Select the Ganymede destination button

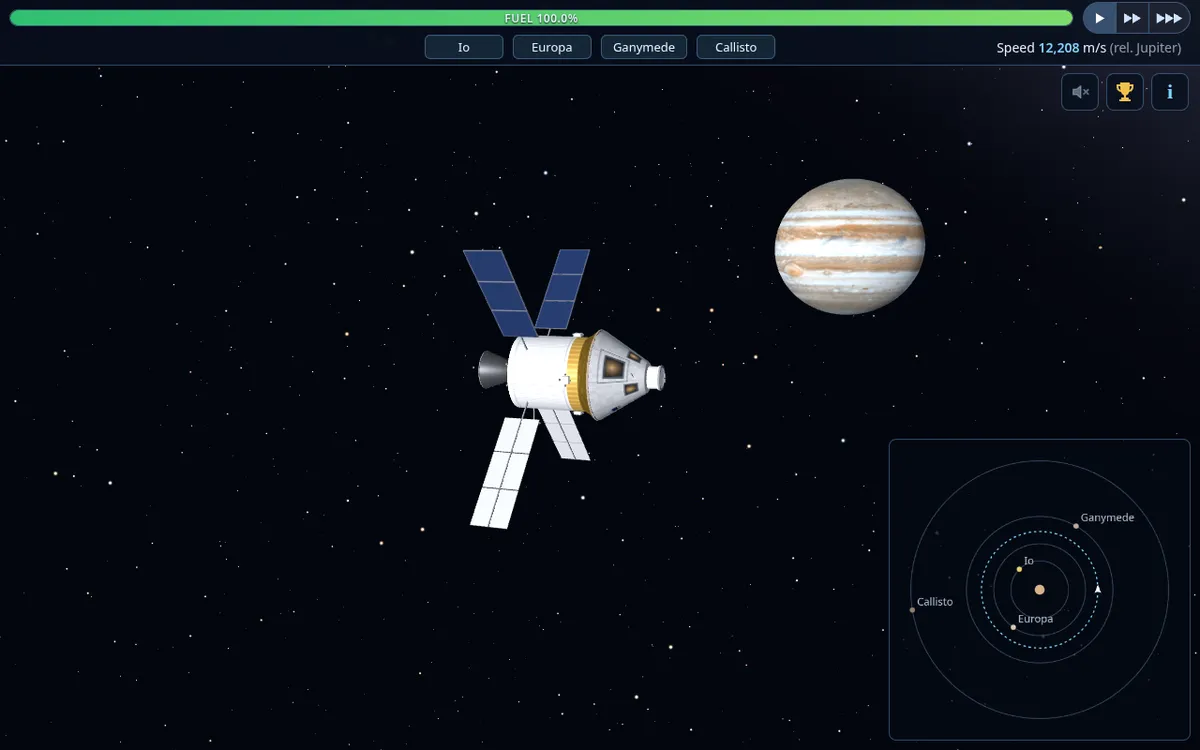coord(644,47)
